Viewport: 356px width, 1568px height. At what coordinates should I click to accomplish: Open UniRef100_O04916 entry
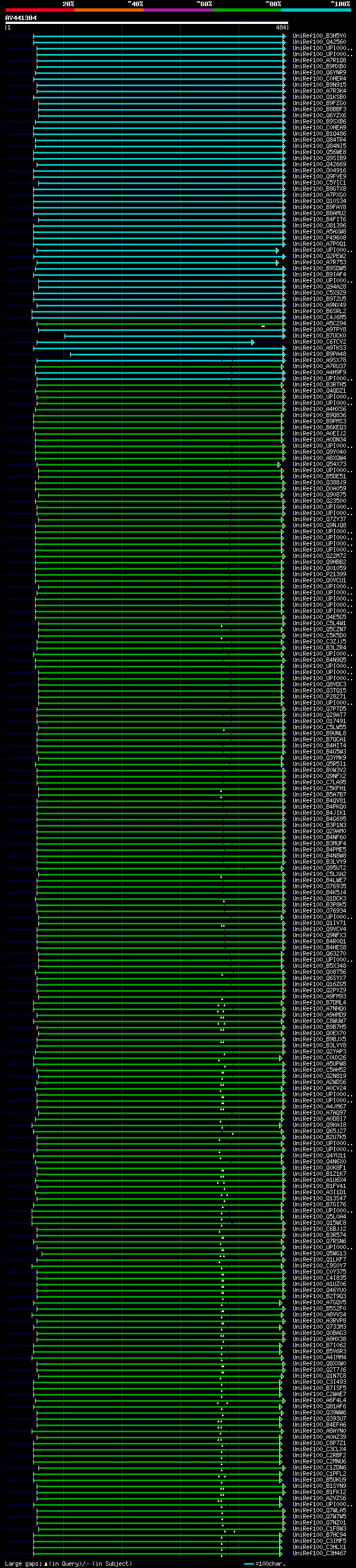pos(319,170)
